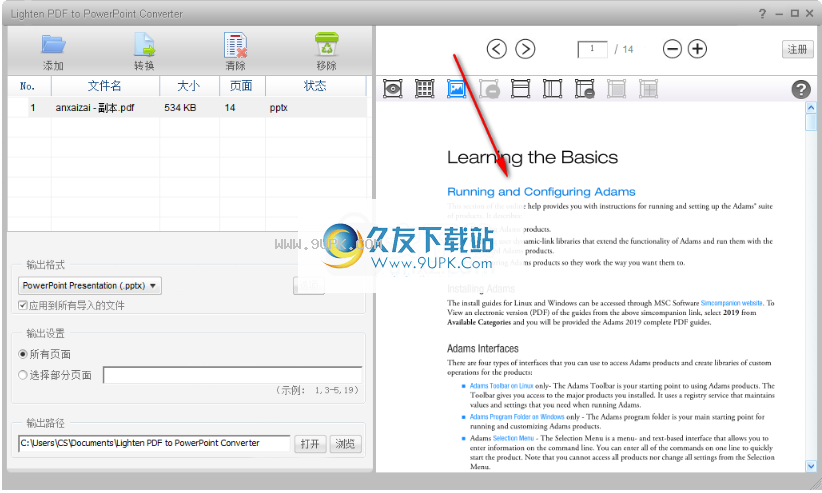The width and height of the screenshot is (822, 493).
Task: Select the highlighted image mode icon
Action: [457, 89]
